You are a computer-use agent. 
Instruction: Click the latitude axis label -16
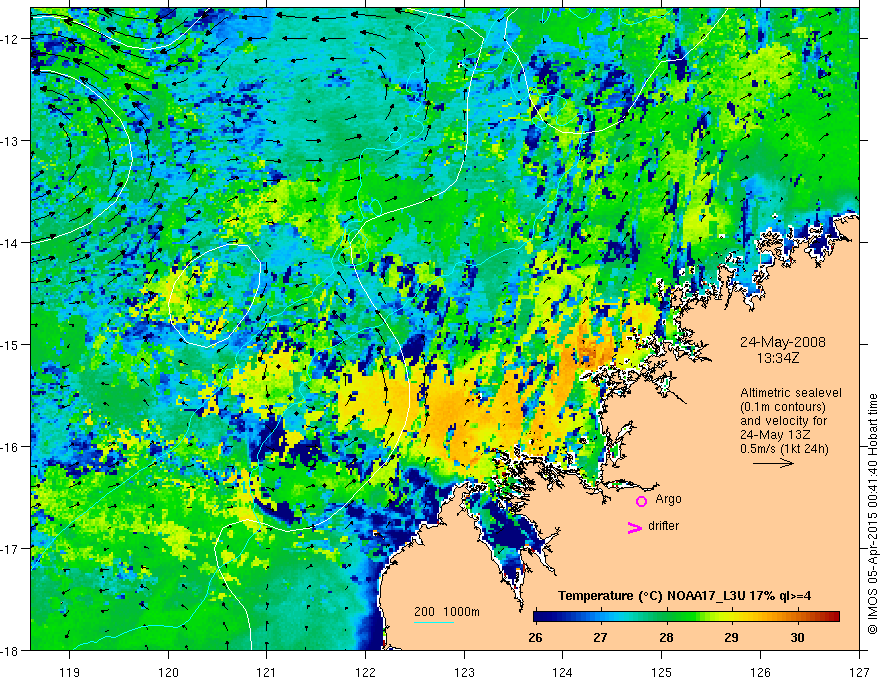(x=10, y=447)
